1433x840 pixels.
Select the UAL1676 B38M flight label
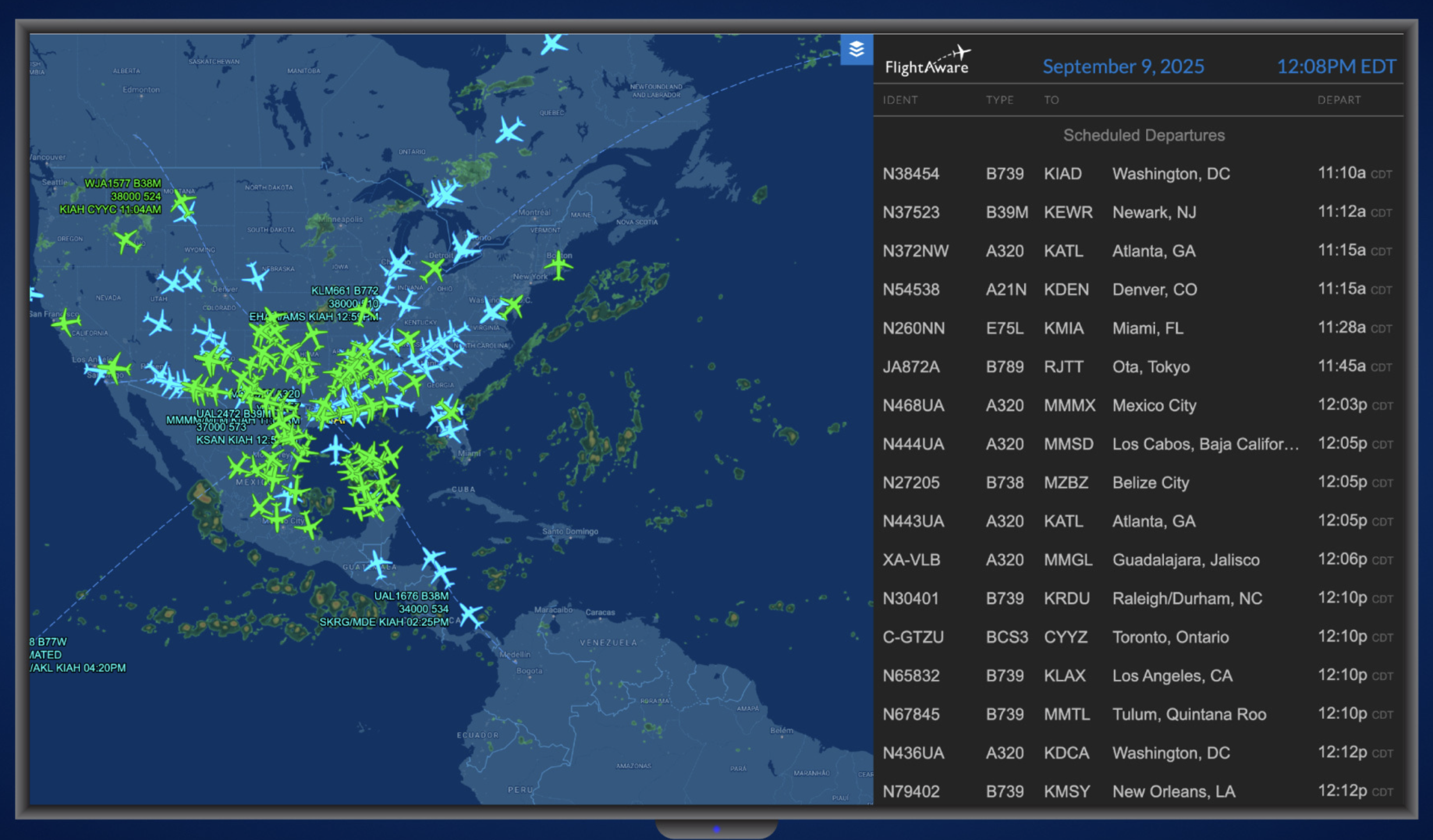[385, 609]
